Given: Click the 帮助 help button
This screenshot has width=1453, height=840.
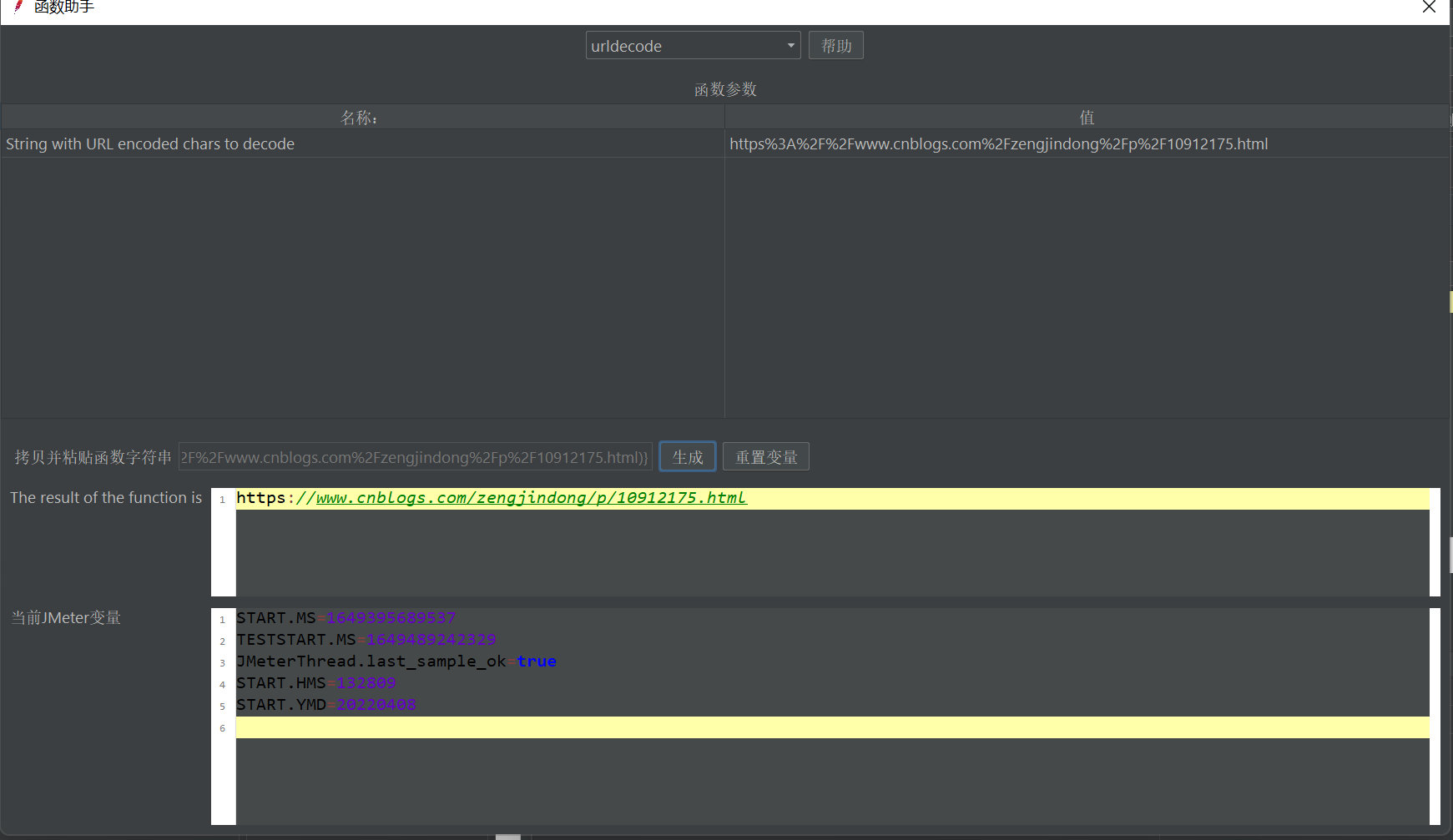Looking at the screenshot, I should coord(835,45).
